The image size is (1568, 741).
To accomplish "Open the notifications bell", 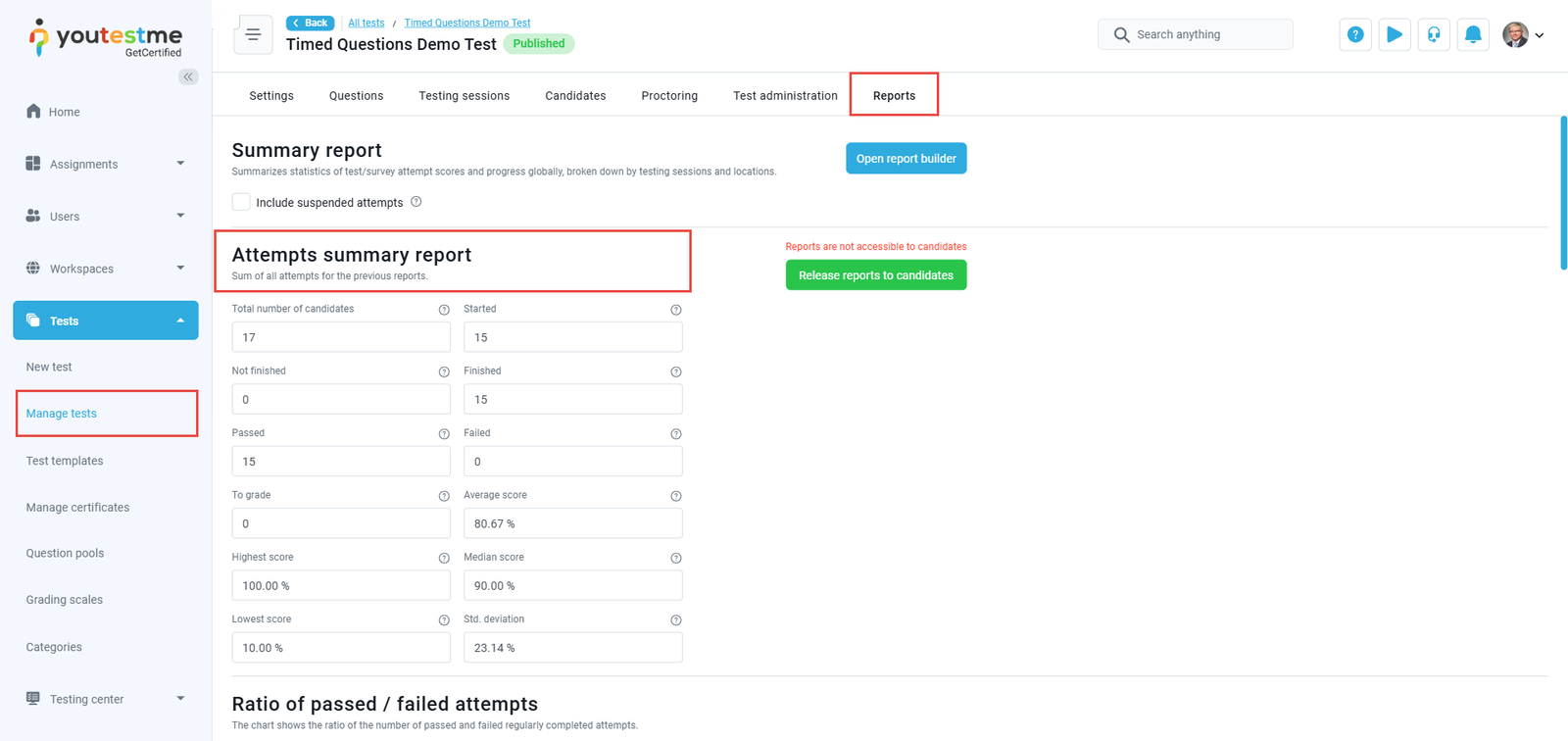I will [x=1473, y=35].
